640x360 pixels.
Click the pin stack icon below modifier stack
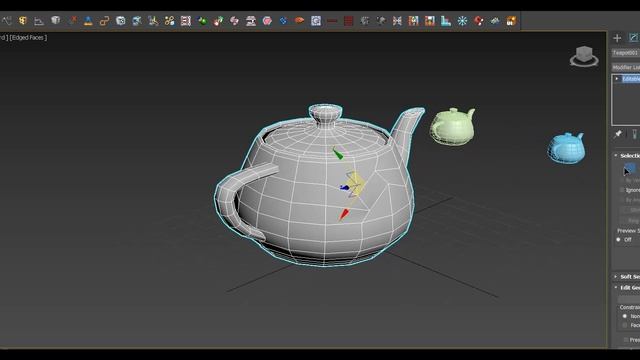618,134
